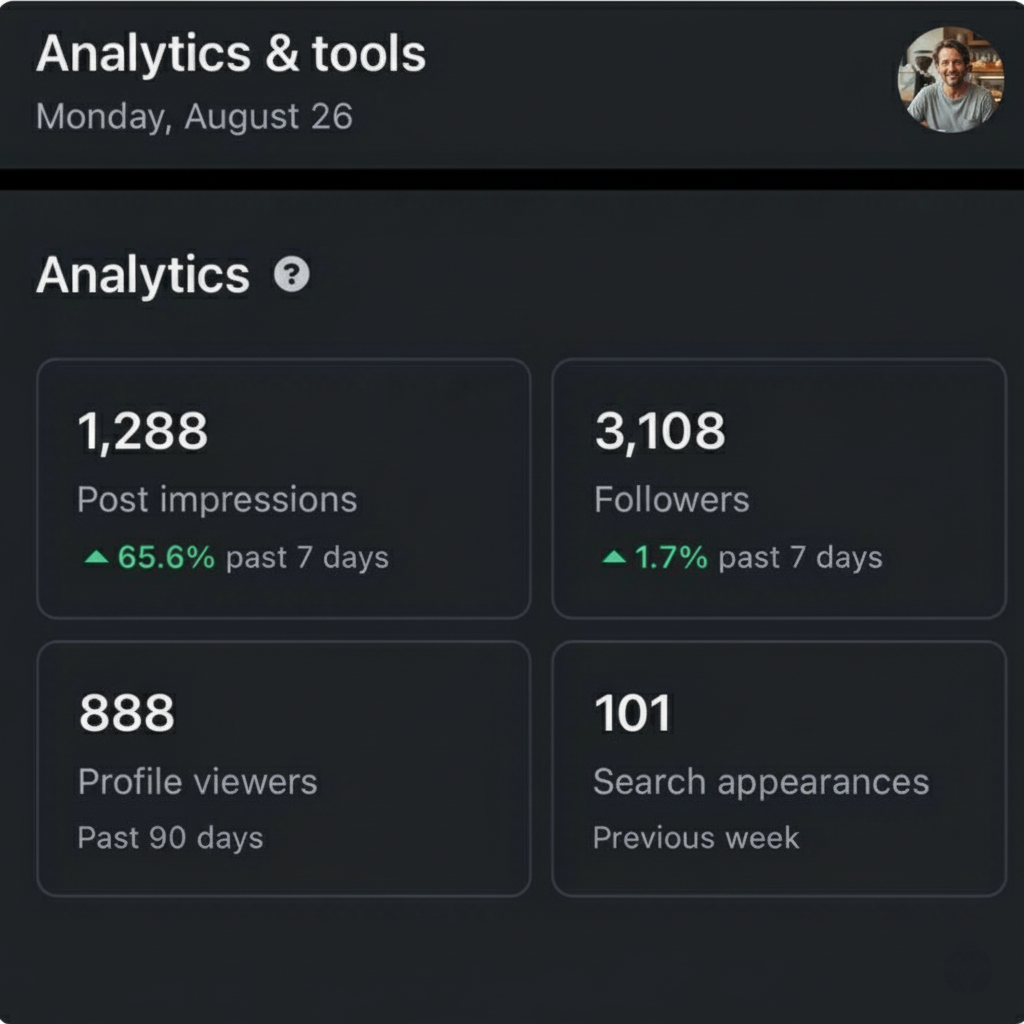
Task: Click the 65.6% increase figure
Action: click(x=166, y=558)
